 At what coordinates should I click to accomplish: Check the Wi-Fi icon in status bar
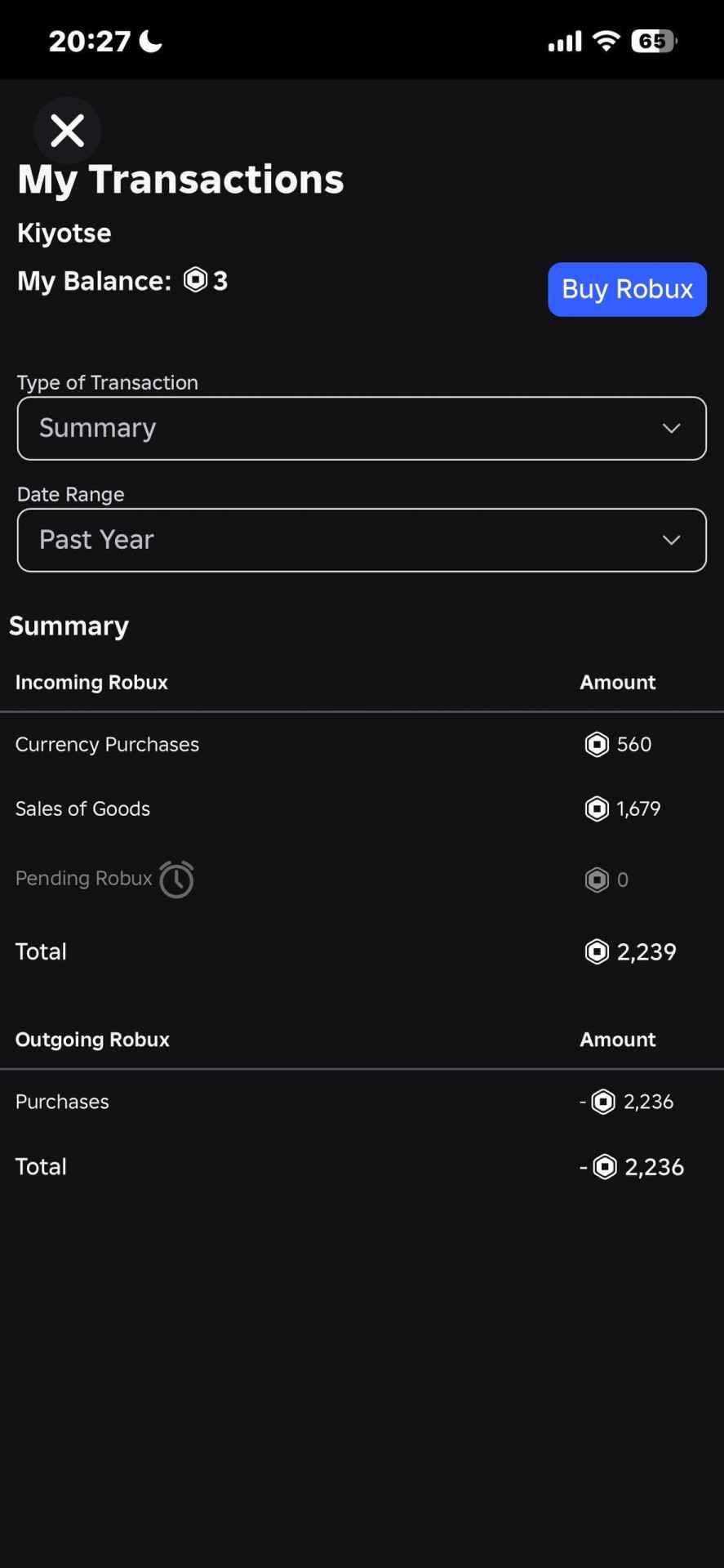pyautogui.click(x=606, y=41)
